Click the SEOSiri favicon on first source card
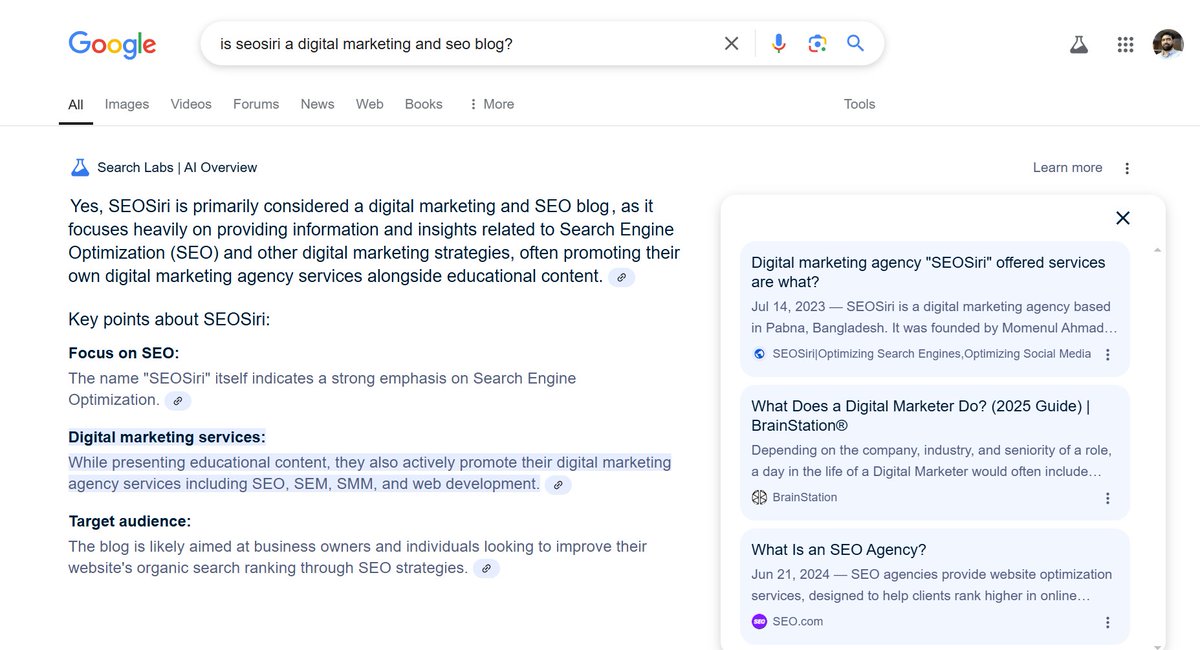Viewport: 1200px width, 650px height. pyautogui.click(x=758, y=353)
